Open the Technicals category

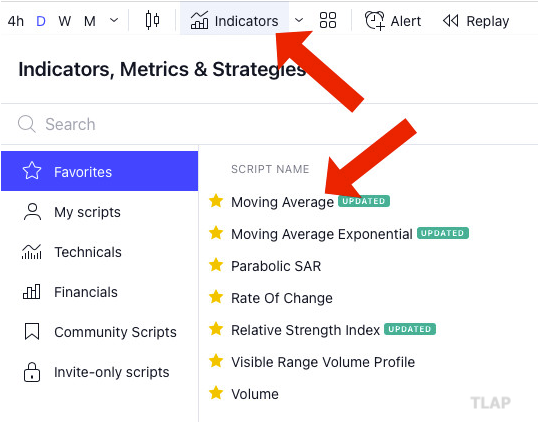[100, 252]
